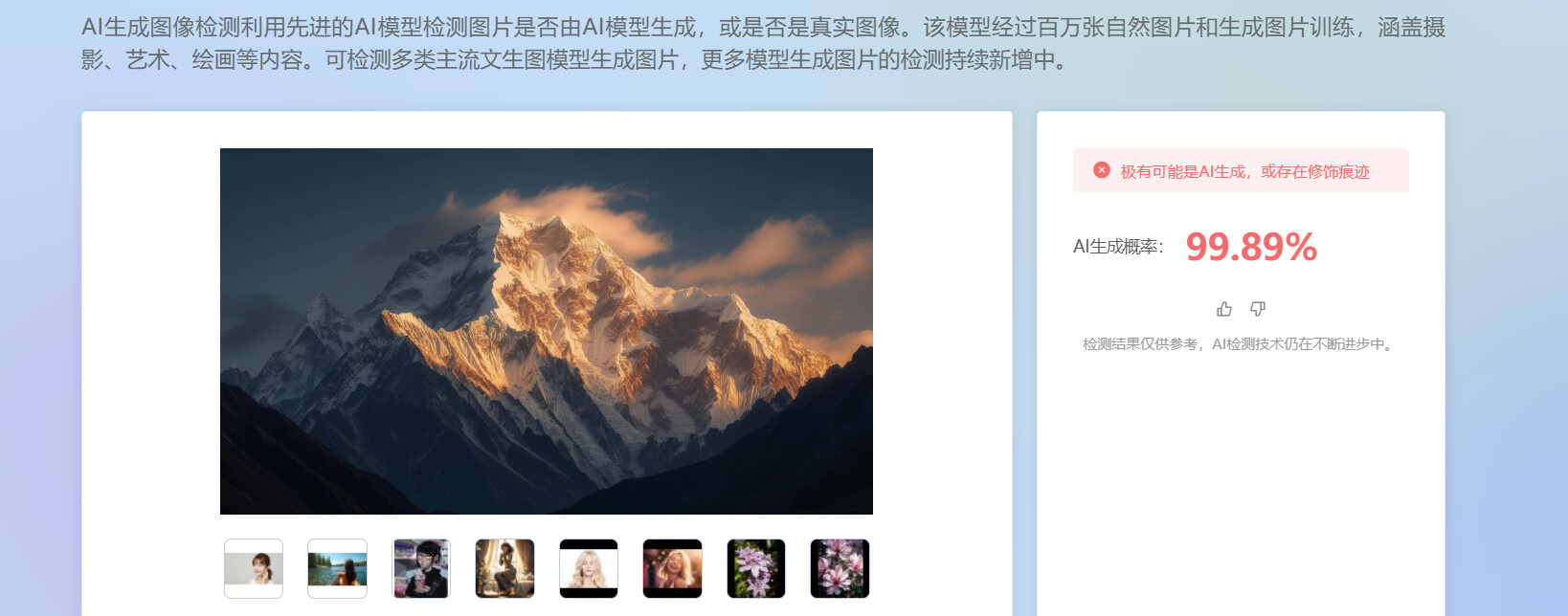
Task: Pick the laughing blonde woman thumbnail
Action: pos(672,568)
